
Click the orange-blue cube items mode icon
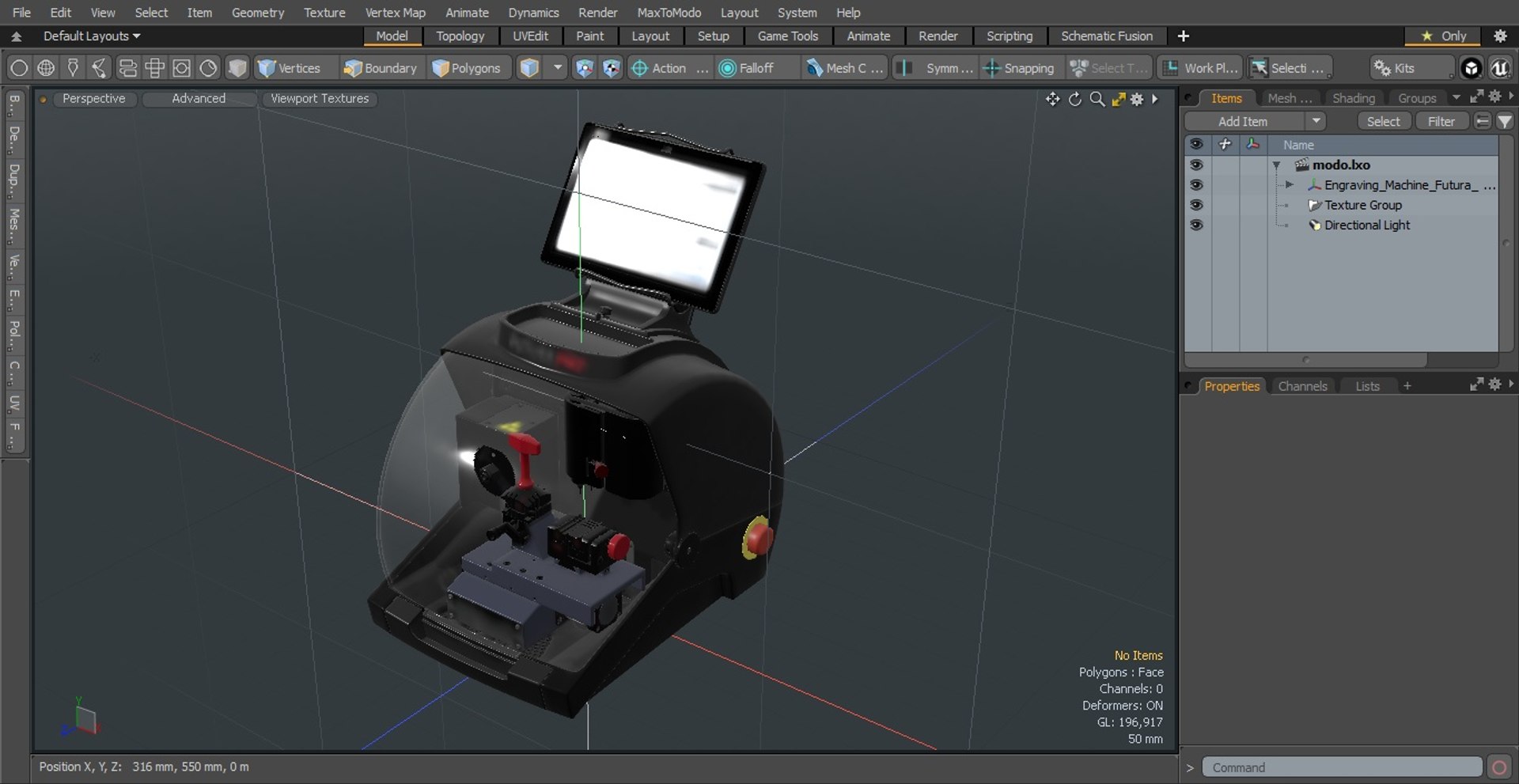coord(529,68)
